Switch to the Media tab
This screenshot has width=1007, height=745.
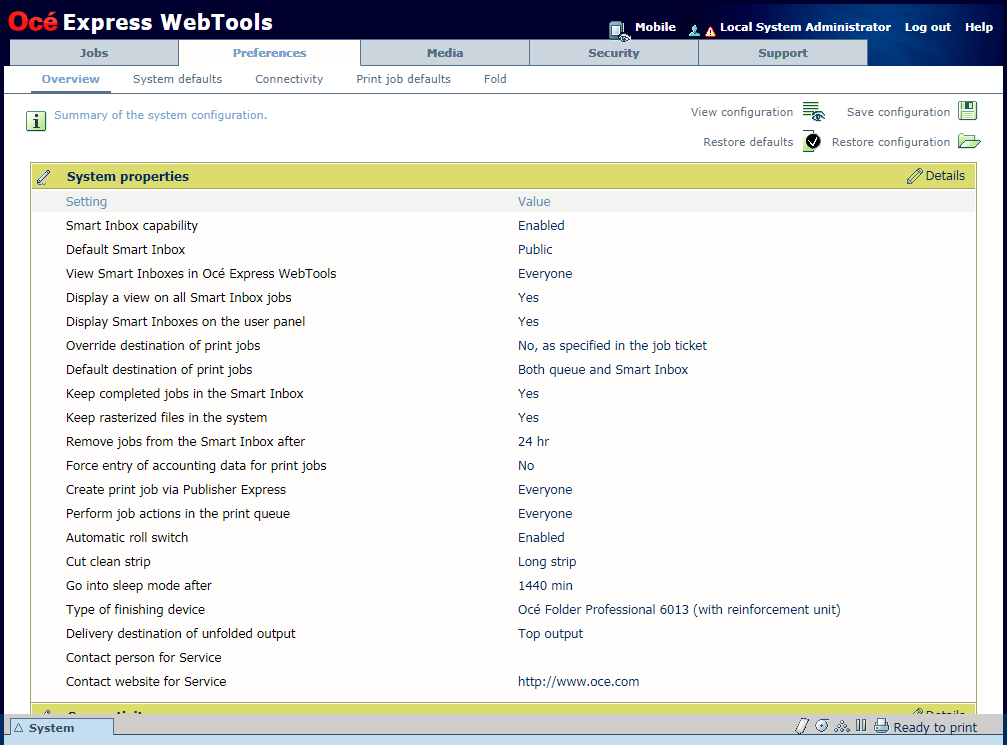(445, 53)
